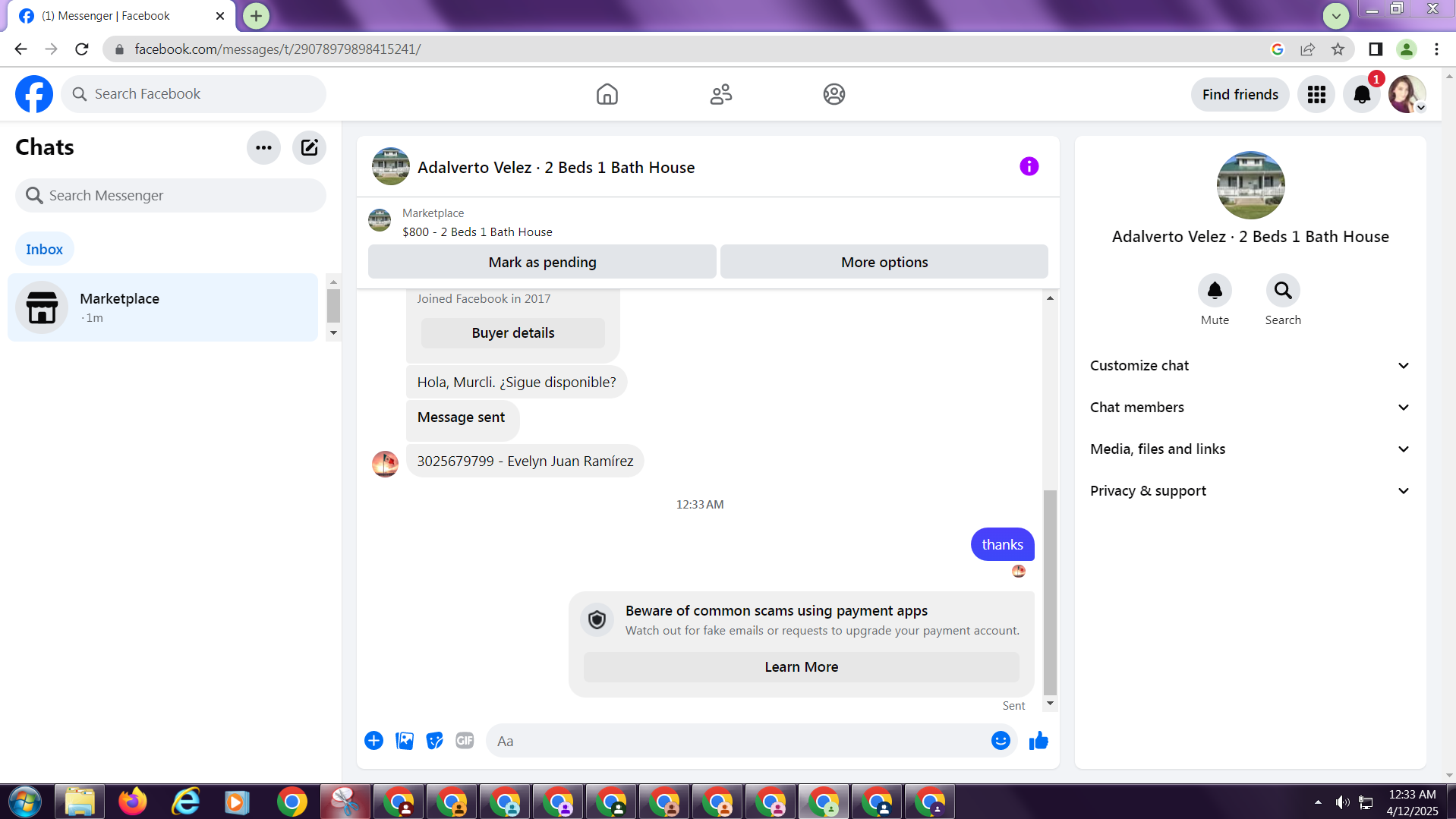Open the emoji picker
The width and height of the screenshot is (1456, 819).
pos(1001,741)
